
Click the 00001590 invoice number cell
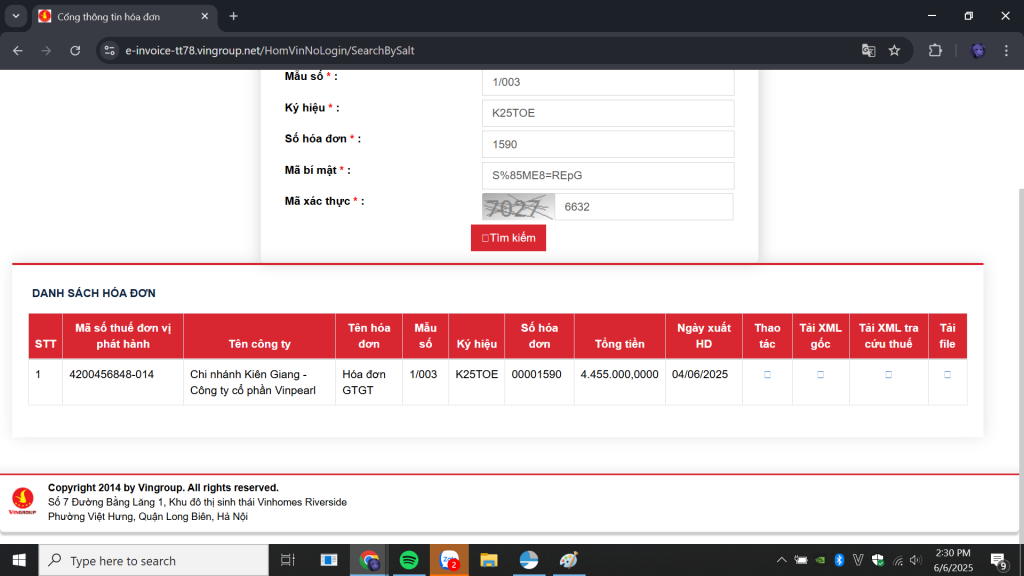click(539, 382)
